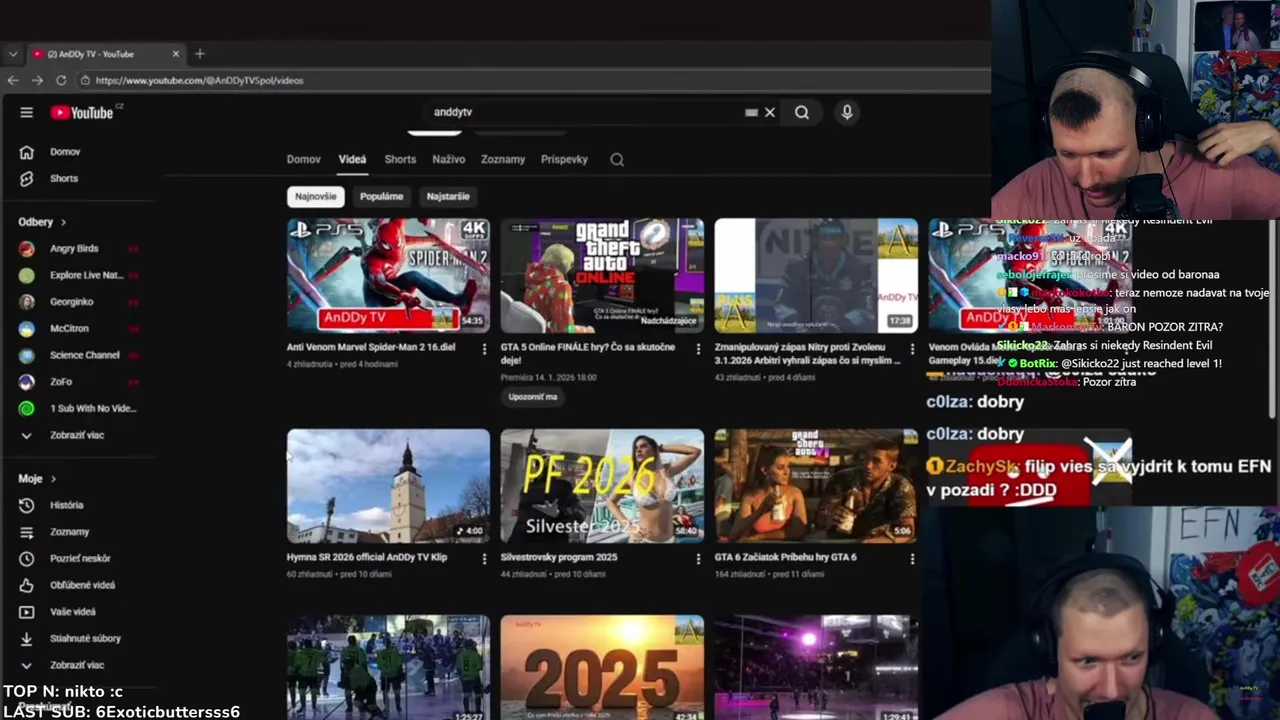Viewport: 1280px width, 720px height.
Task: Search within channel using magnifier icon
Action: 617,160
